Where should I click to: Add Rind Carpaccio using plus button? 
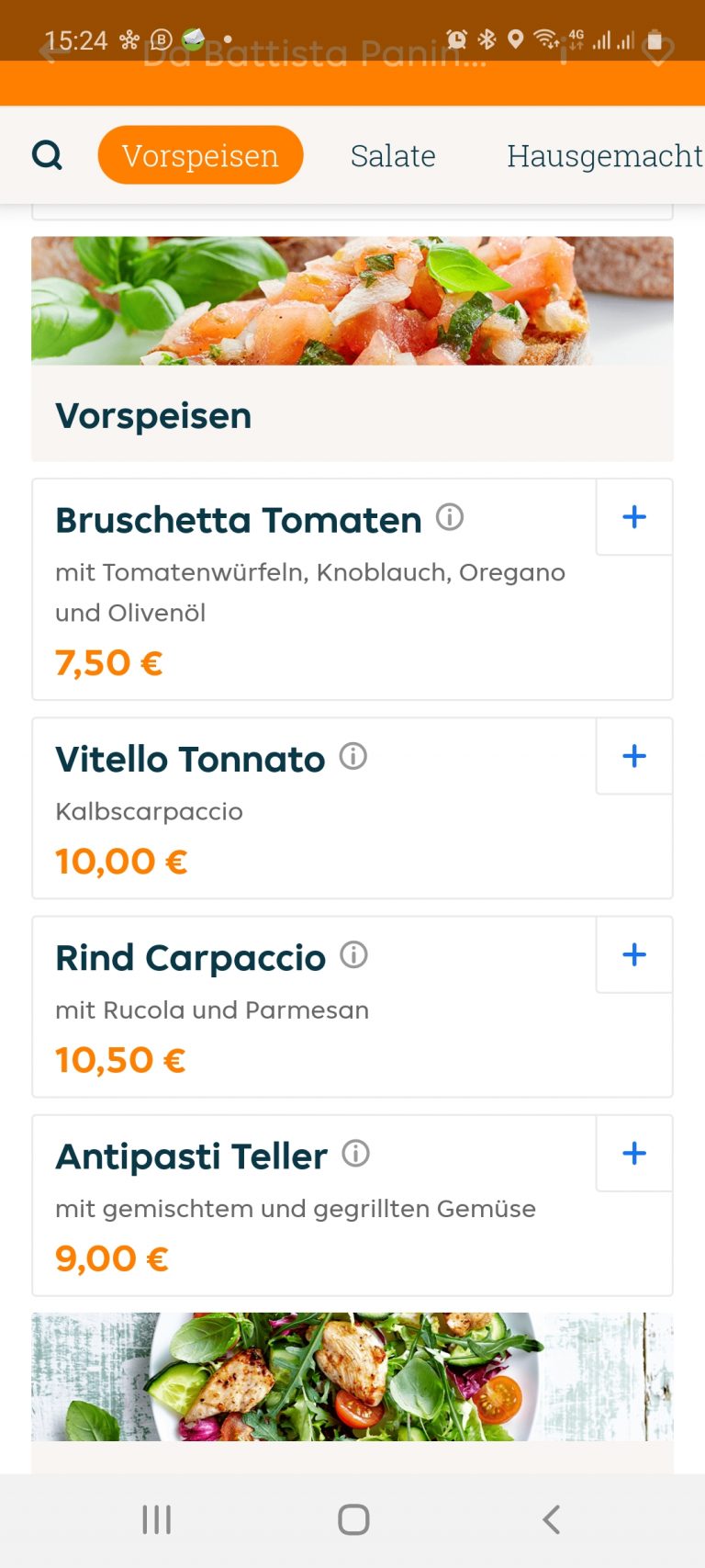tap(634, 954)
